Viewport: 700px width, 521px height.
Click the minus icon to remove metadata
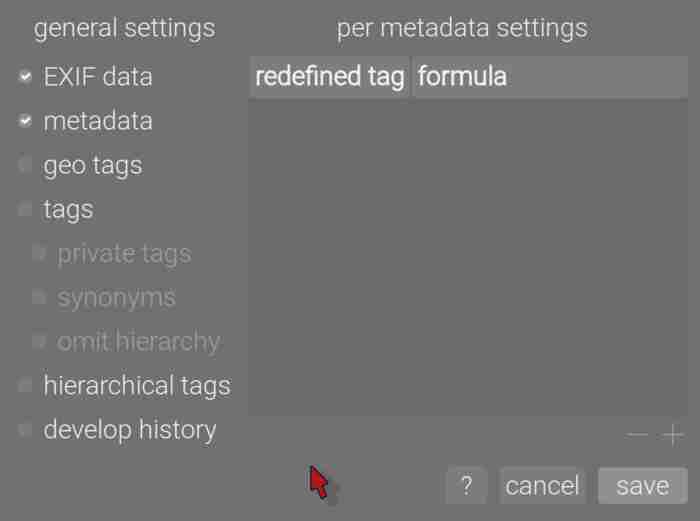pyautogui.click(x=637, y=435)
